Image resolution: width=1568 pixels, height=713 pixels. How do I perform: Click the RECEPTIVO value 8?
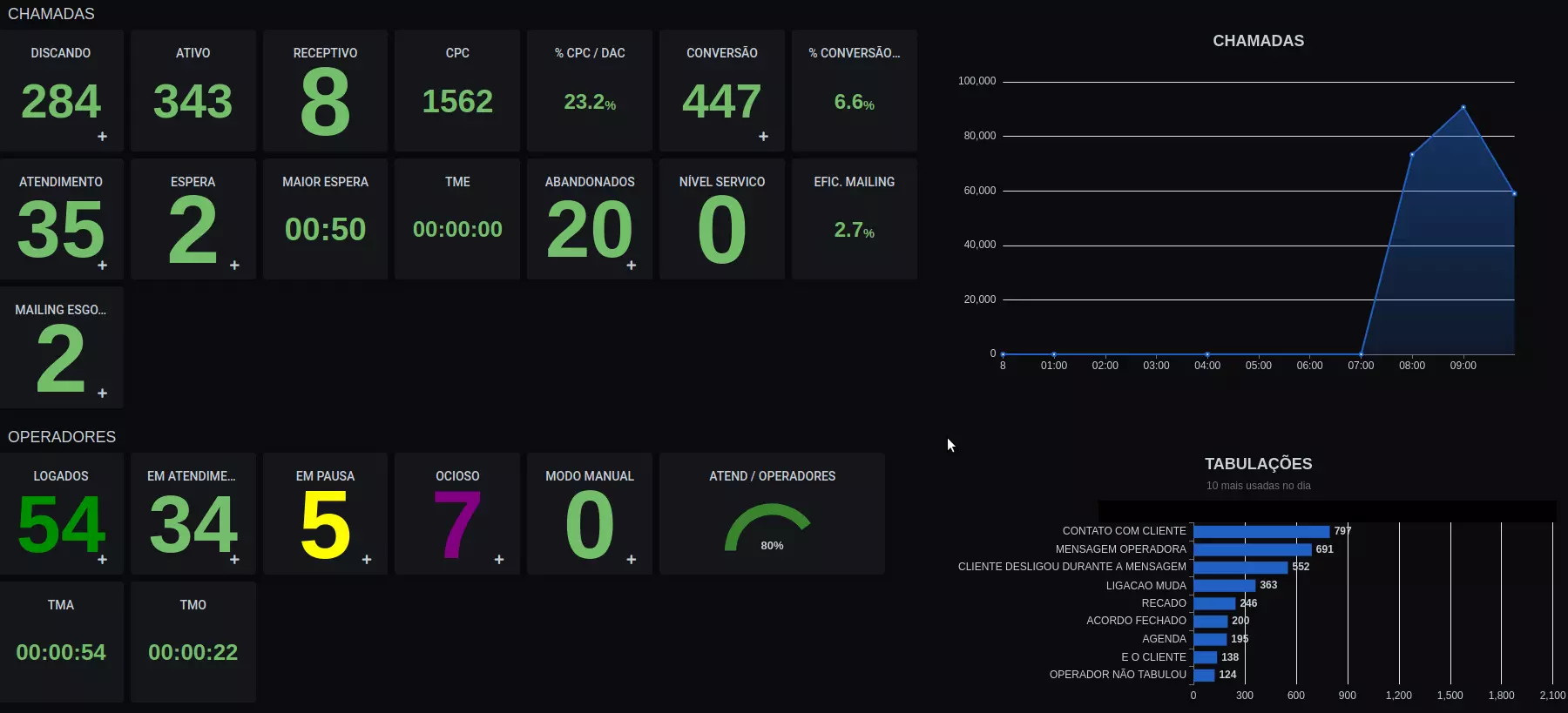(325, 102)
